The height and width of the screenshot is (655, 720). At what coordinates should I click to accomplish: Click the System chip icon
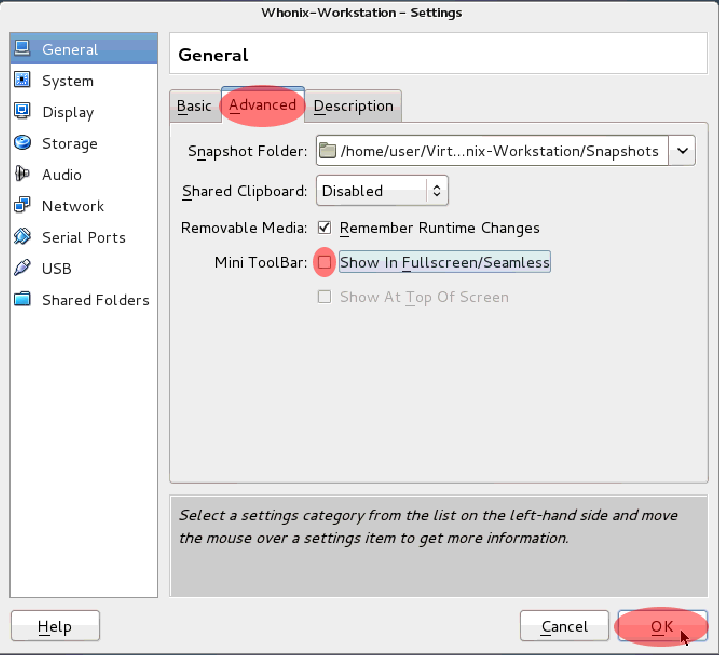coord(22,80)
